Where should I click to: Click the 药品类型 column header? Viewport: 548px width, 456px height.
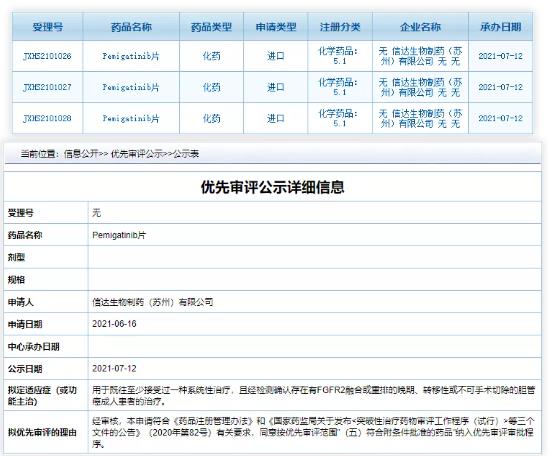[211, 27]
